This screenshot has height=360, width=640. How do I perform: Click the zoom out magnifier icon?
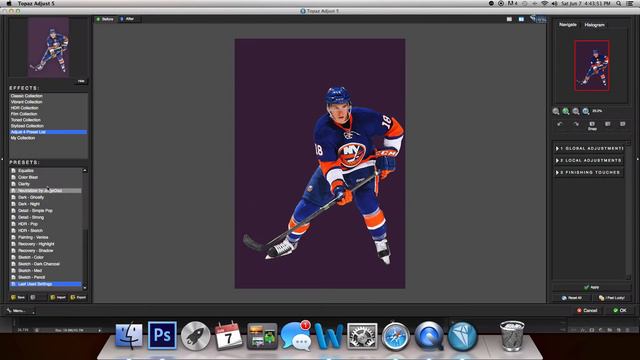[x=556, y=111]
